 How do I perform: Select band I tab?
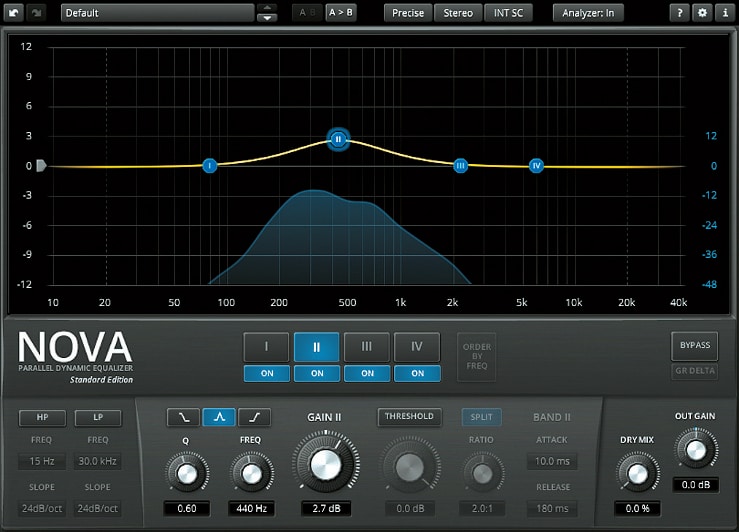(266, 347)
